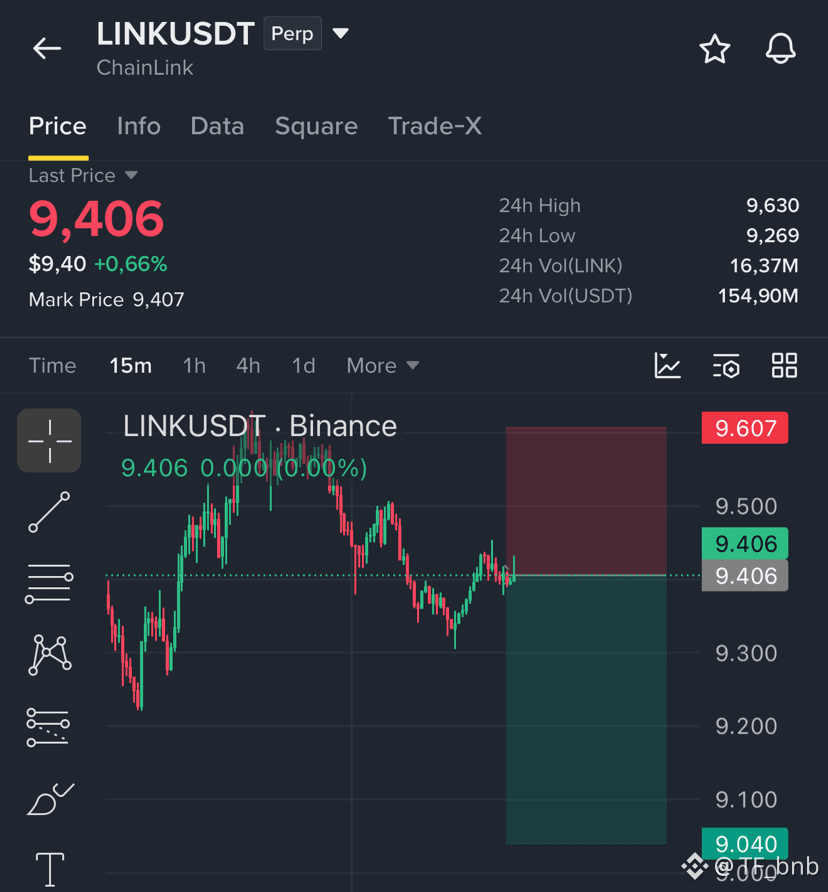Open the chart settings icon

(x=726, y=365)
